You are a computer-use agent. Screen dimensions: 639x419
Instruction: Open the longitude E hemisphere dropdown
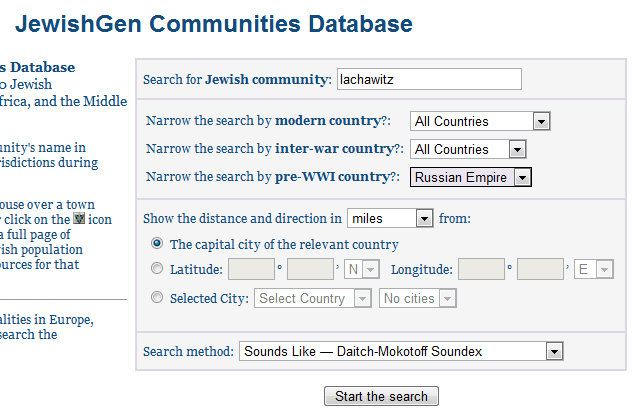coord(593,269)
